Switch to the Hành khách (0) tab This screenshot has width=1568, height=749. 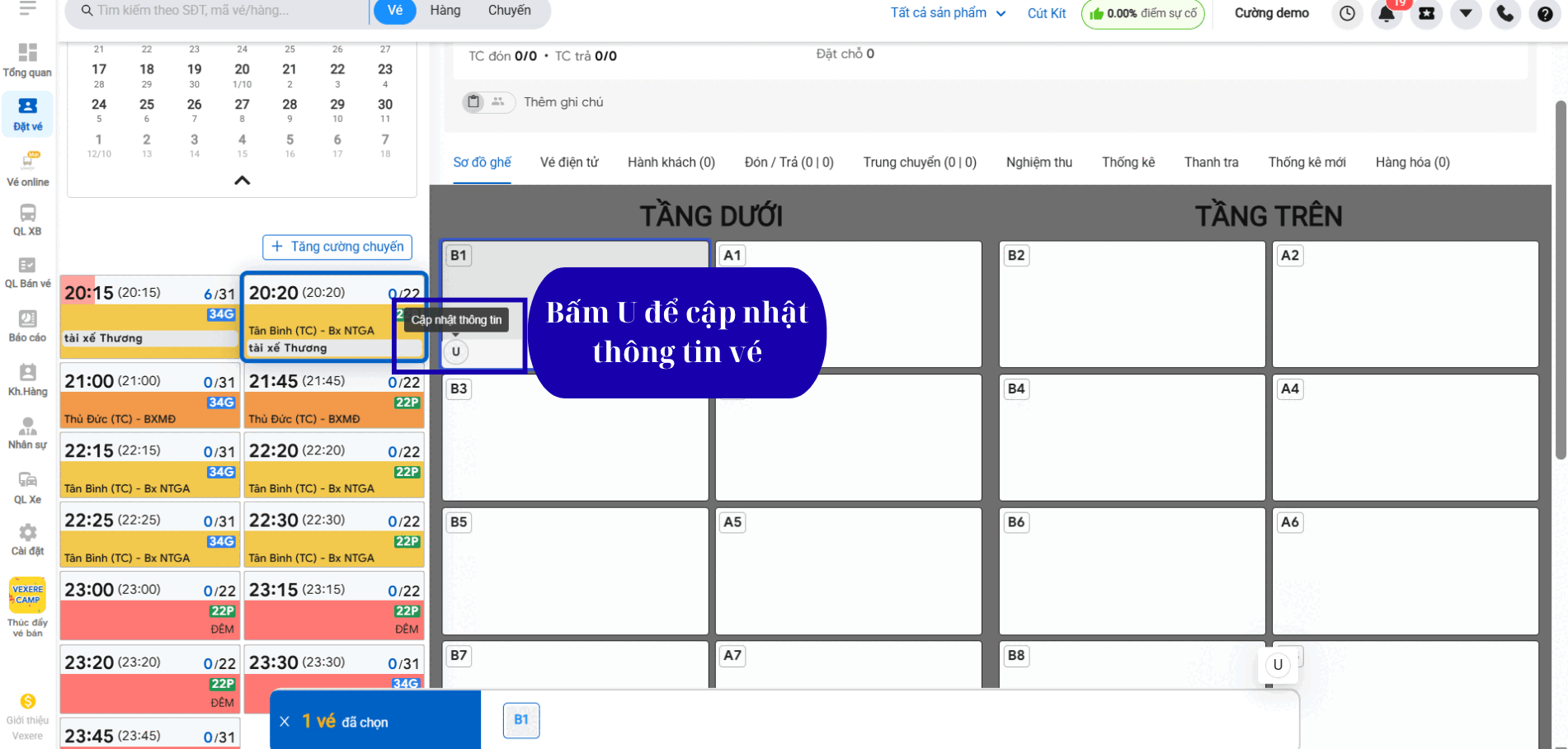pos(671,163)
